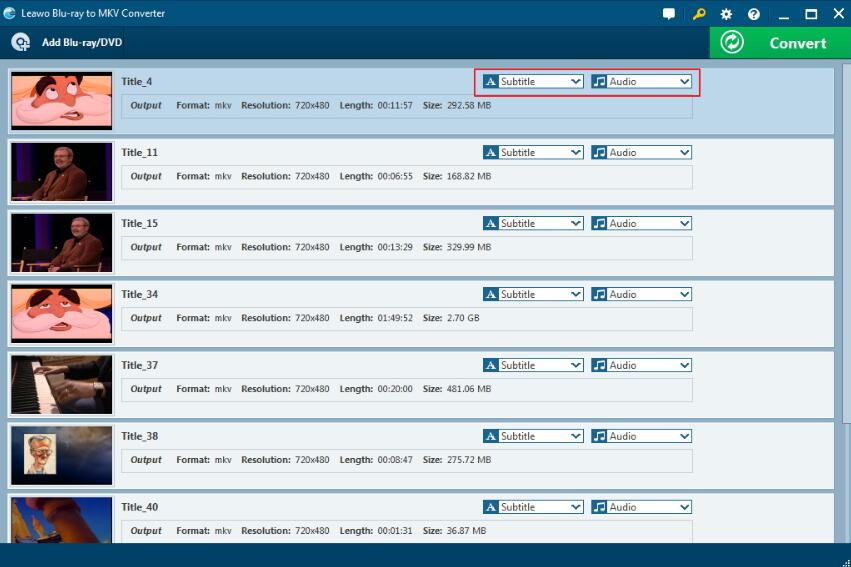851x567 pixels.
Task: Select the Title_40 thumbnail
Action: (x=62, y=519)
